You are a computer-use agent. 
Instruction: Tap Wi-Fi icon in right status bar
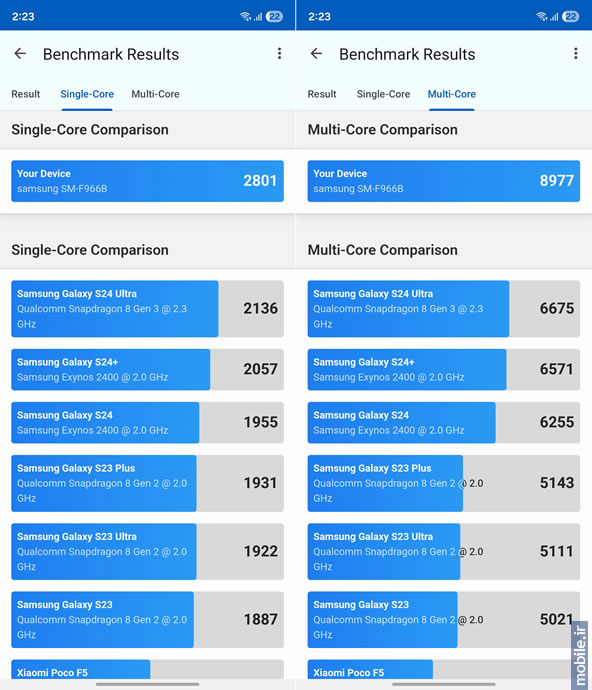coord(541,17)
